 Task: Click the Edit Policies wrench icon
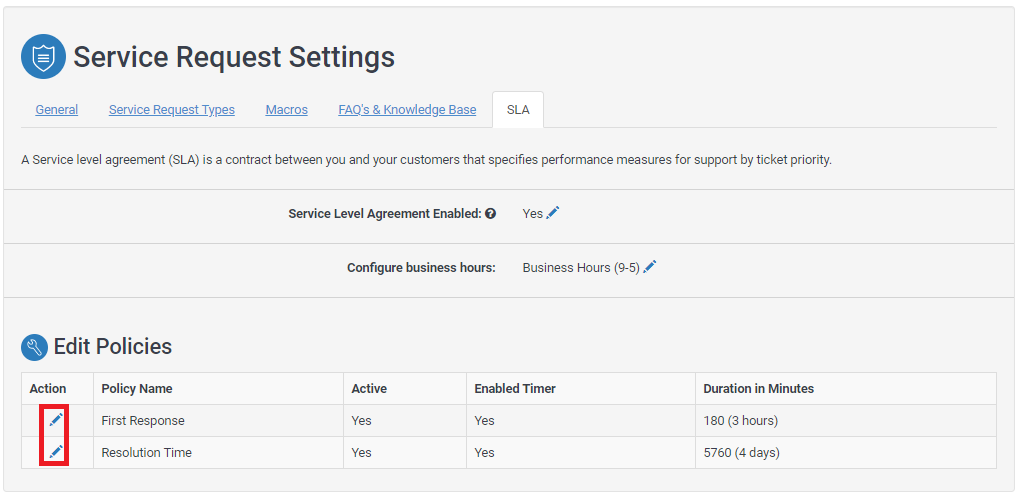pos(34,347)
